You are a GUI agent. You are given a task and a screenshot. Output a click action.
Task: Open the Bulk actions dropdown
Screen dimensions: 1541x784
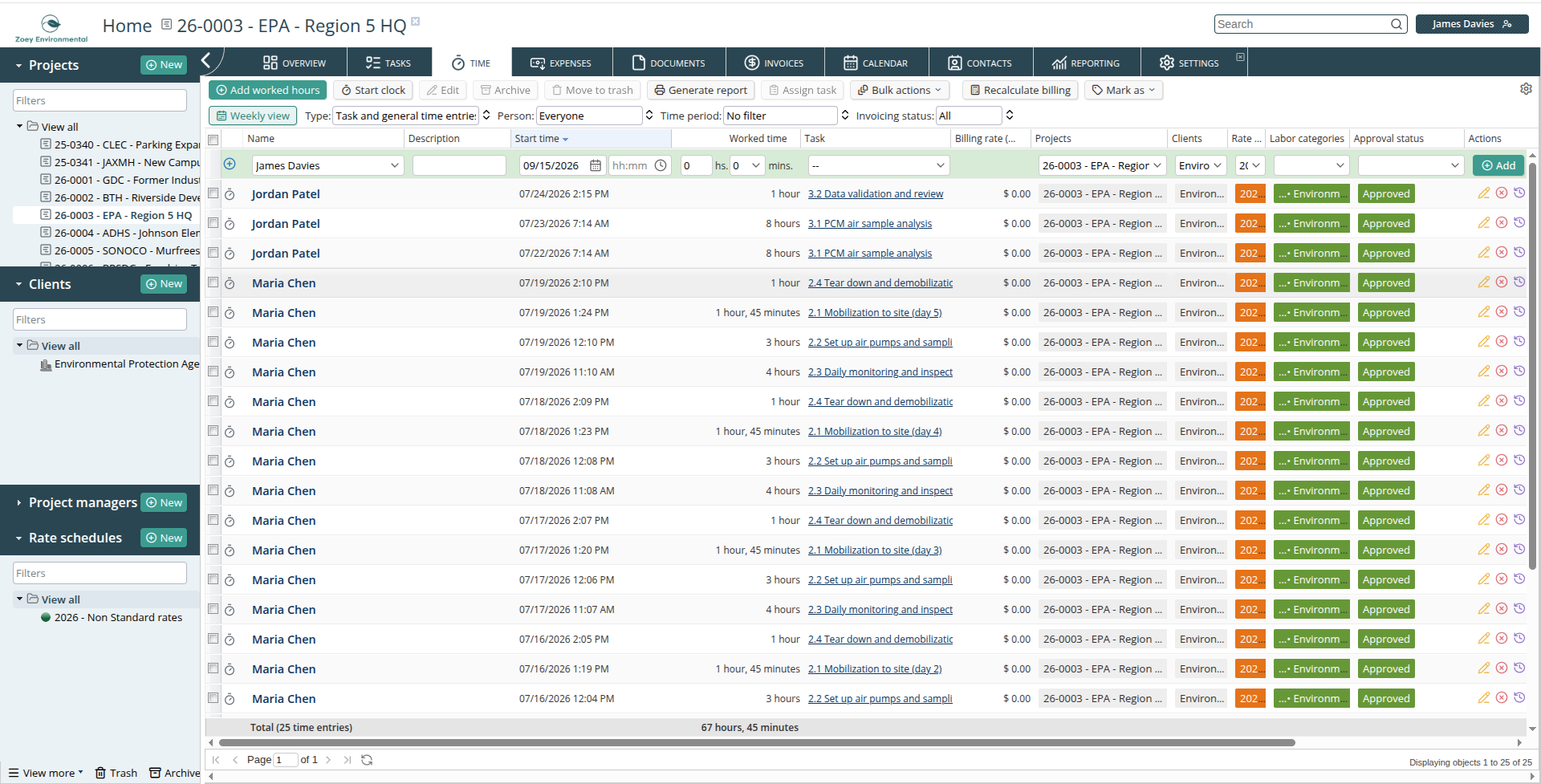point(900,90)
